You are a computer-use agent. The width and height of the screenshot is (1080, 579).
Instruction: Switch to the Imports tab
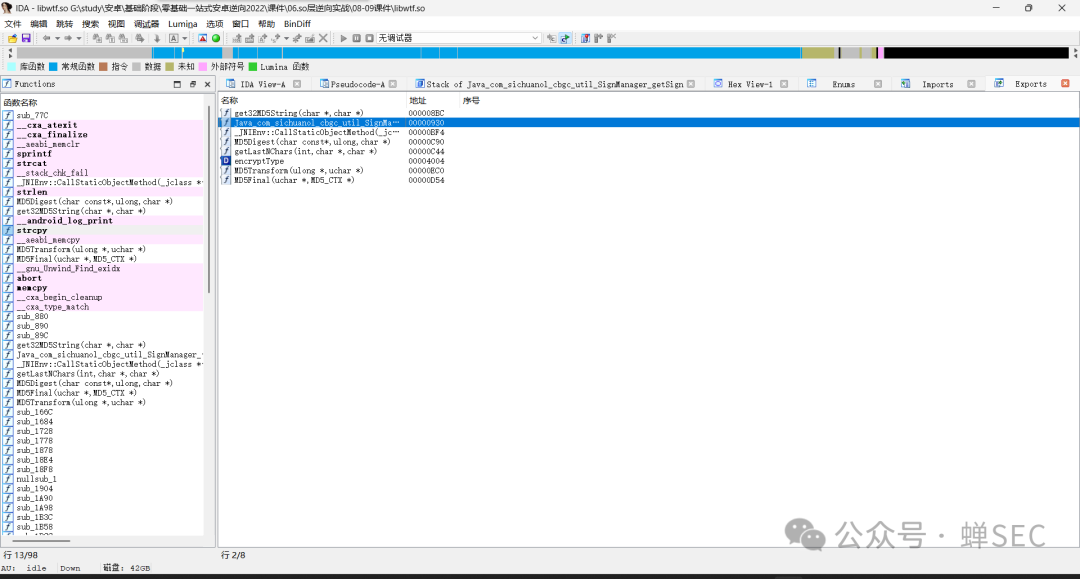tap(937, 85)
